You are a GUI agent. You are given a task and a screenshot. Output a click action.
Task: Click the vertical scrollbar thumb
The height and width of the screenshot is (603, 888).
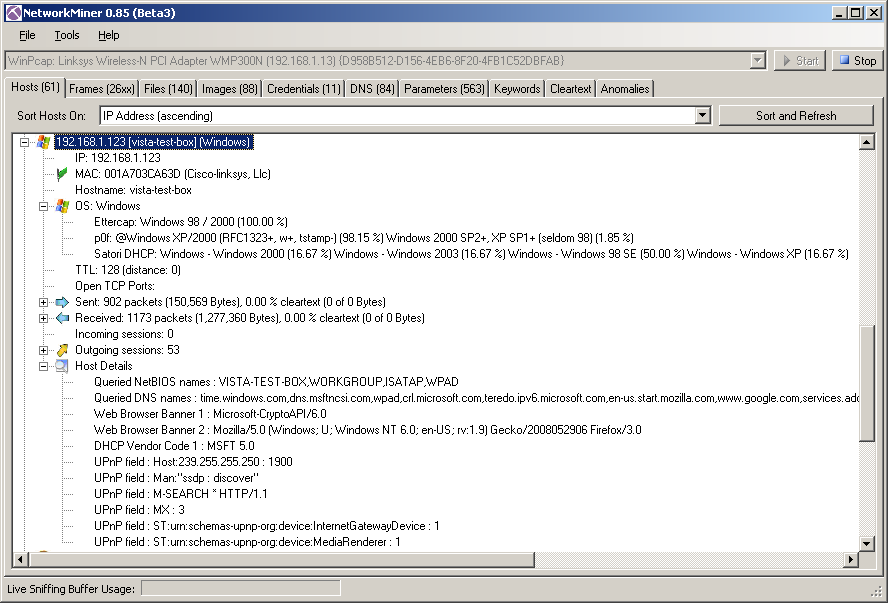pyautogui.click(x=866, y=384)
